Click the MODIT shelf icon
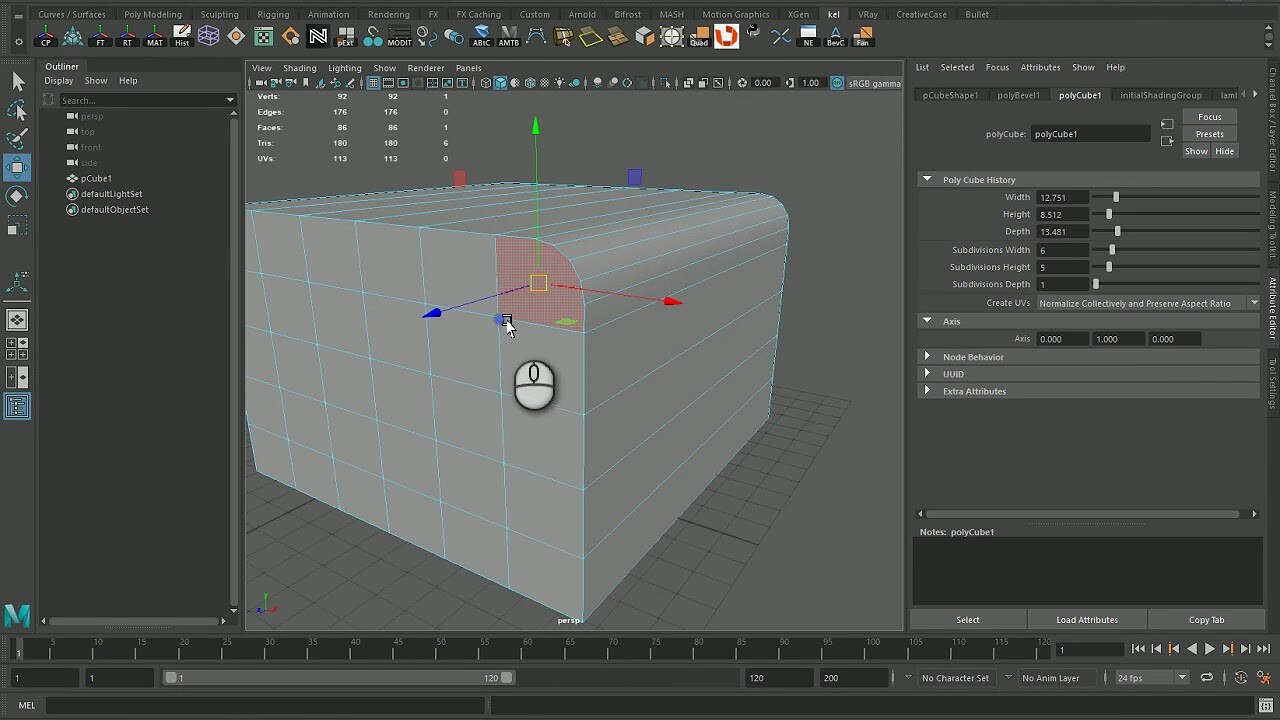Screen dimensions: 1280x720 400,36
